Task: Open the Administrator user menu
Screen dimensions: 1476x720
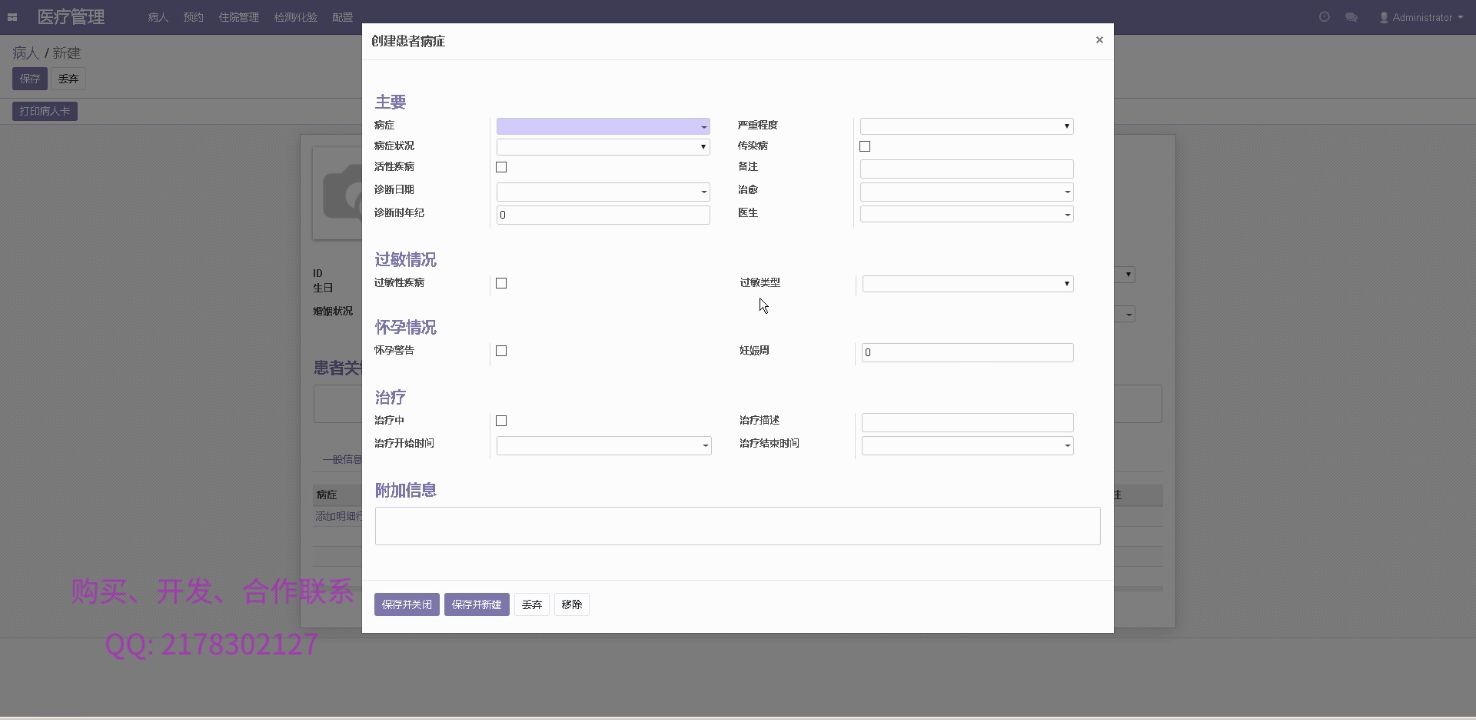Action: click(x=1420, y=17)
